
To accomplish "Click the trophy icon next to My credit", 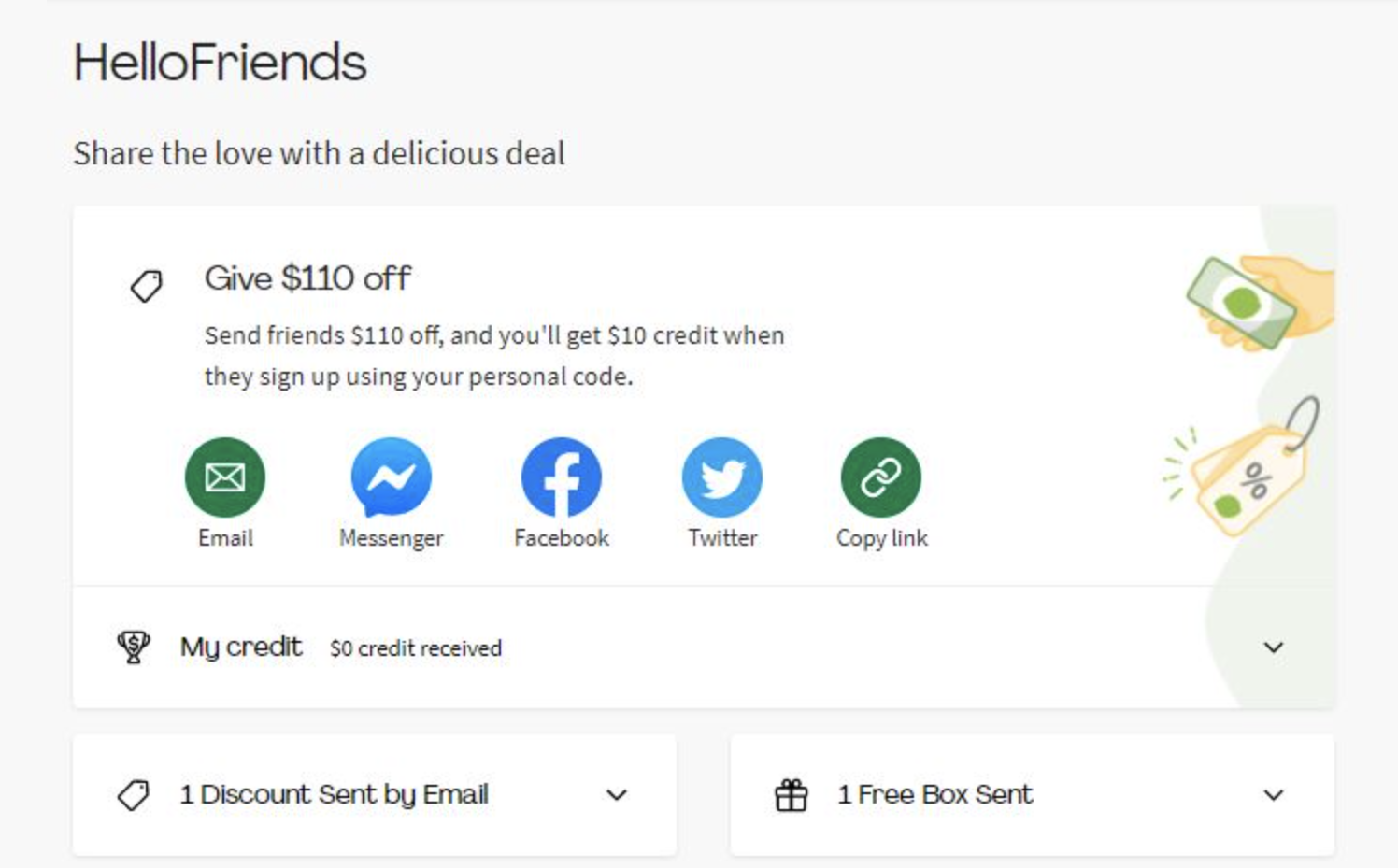I will (x=134, y=647).
